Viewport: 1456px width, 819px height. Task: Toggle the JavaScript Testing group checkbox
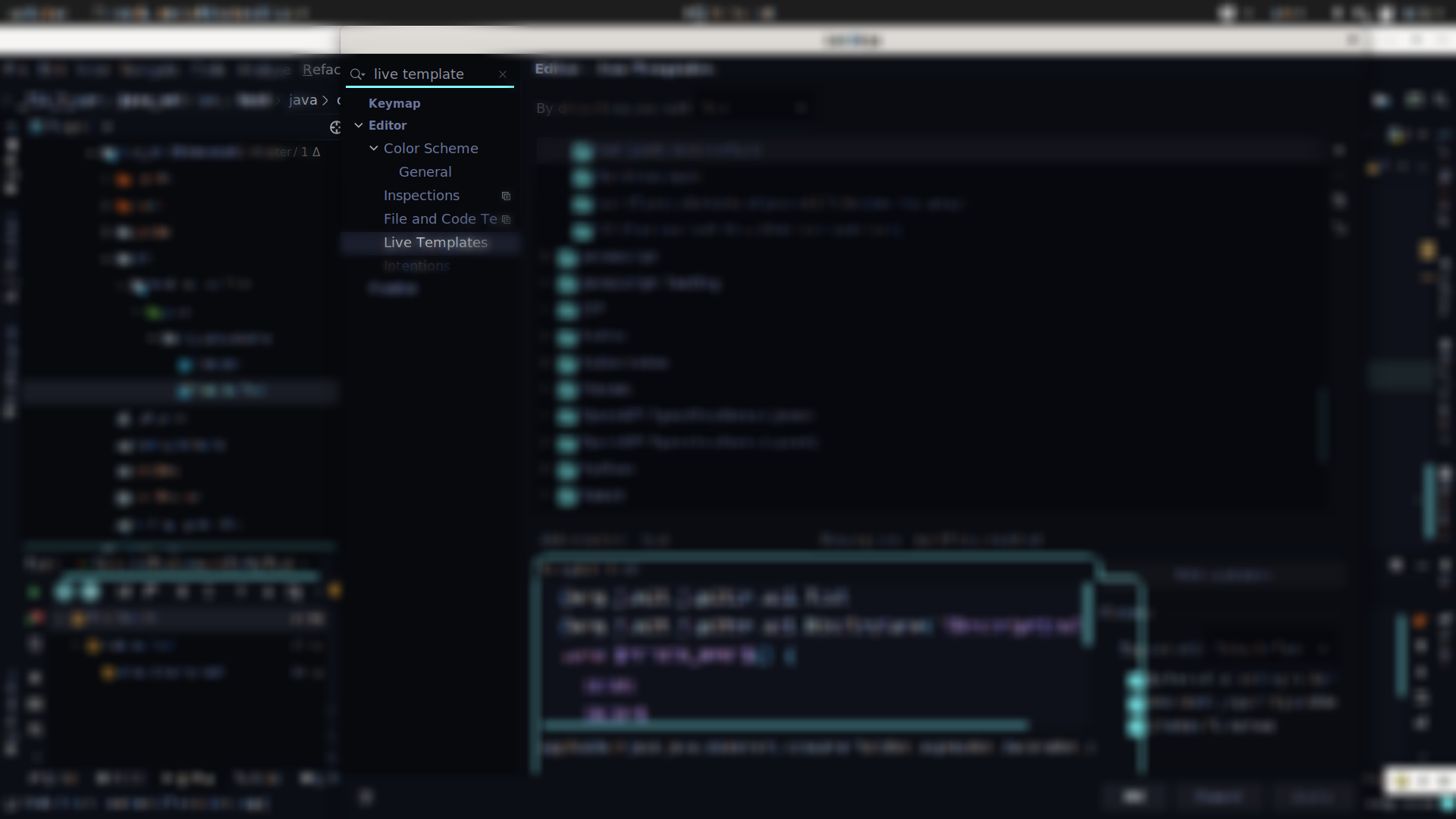567,284
